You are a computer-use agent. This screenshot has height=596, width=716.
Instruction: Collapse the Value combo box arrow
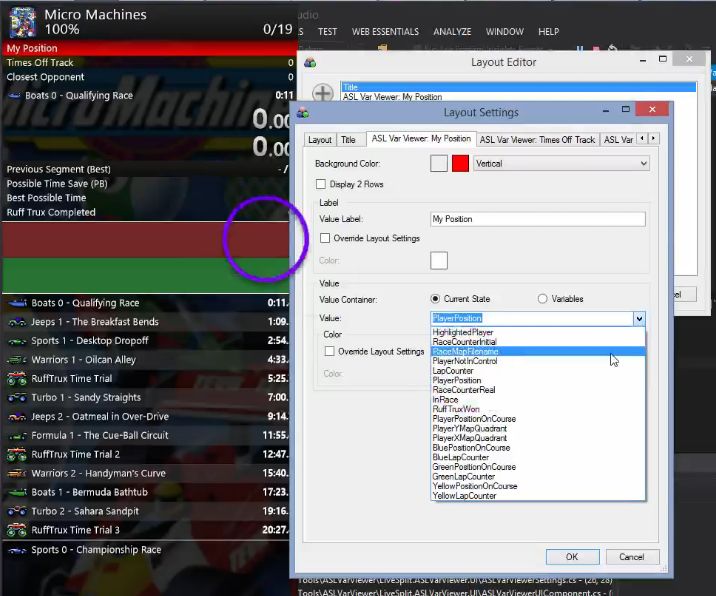coord(639,318)
